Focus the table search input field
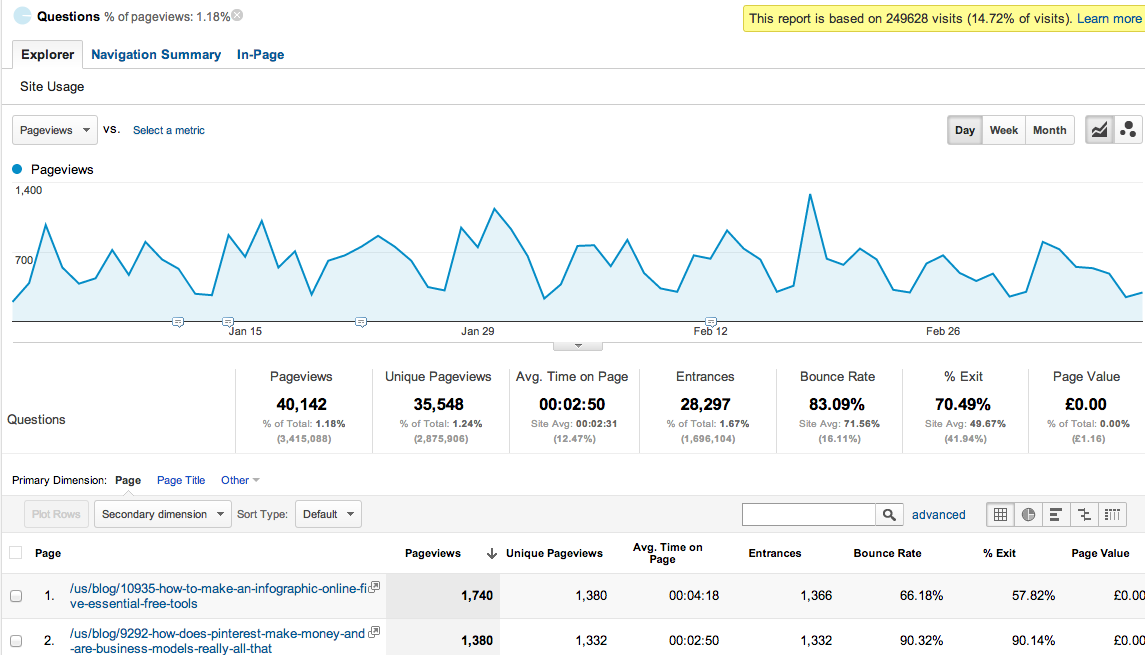Viewport: 1145px width, 655px height. 808,515
